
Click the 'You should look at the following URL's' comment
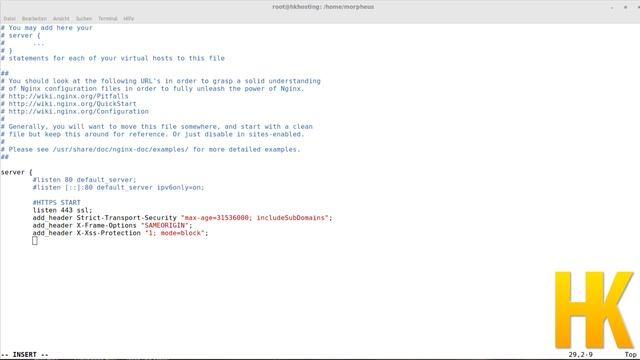click(x=161, y=81)
